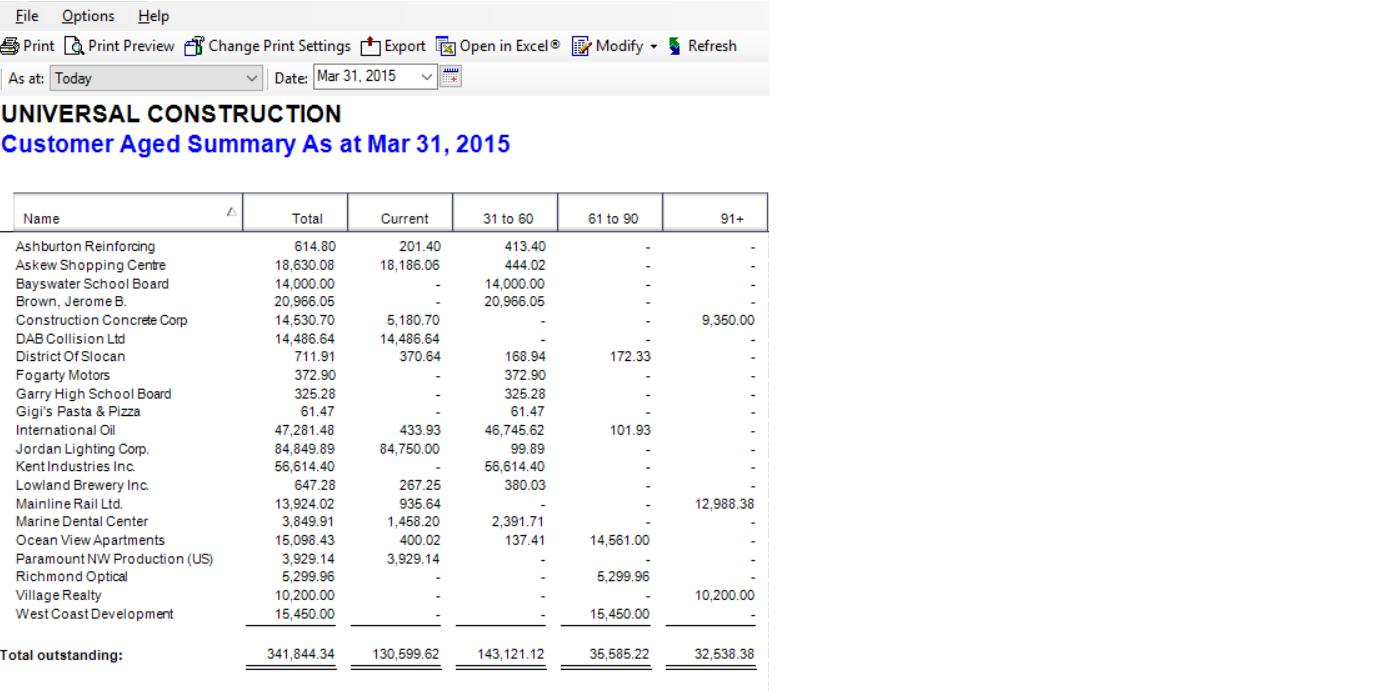
Task: Select Kent Industries Inc. customer
Action: click(75, 467)
